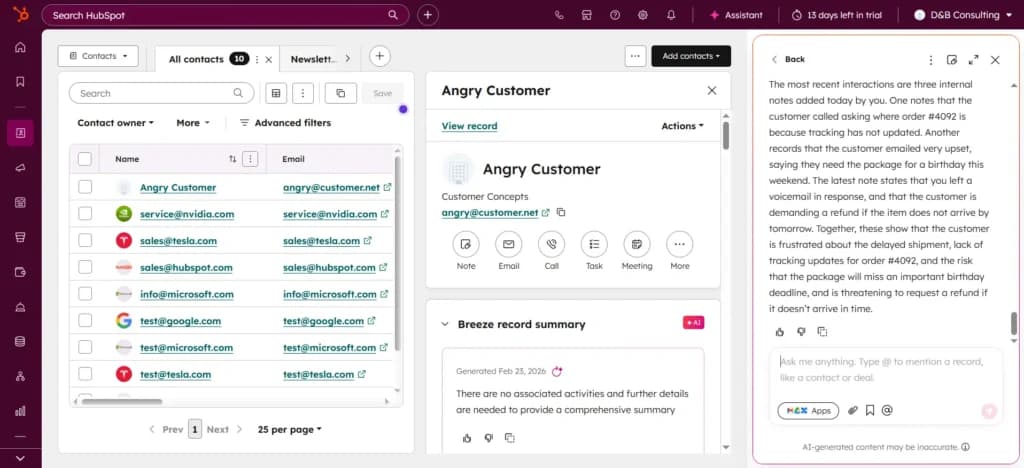Image resolution: width=1024 pixels, height=468 pixels.
Task: Click the Email action icon for Angry Customer
Action: pos(509,244)
